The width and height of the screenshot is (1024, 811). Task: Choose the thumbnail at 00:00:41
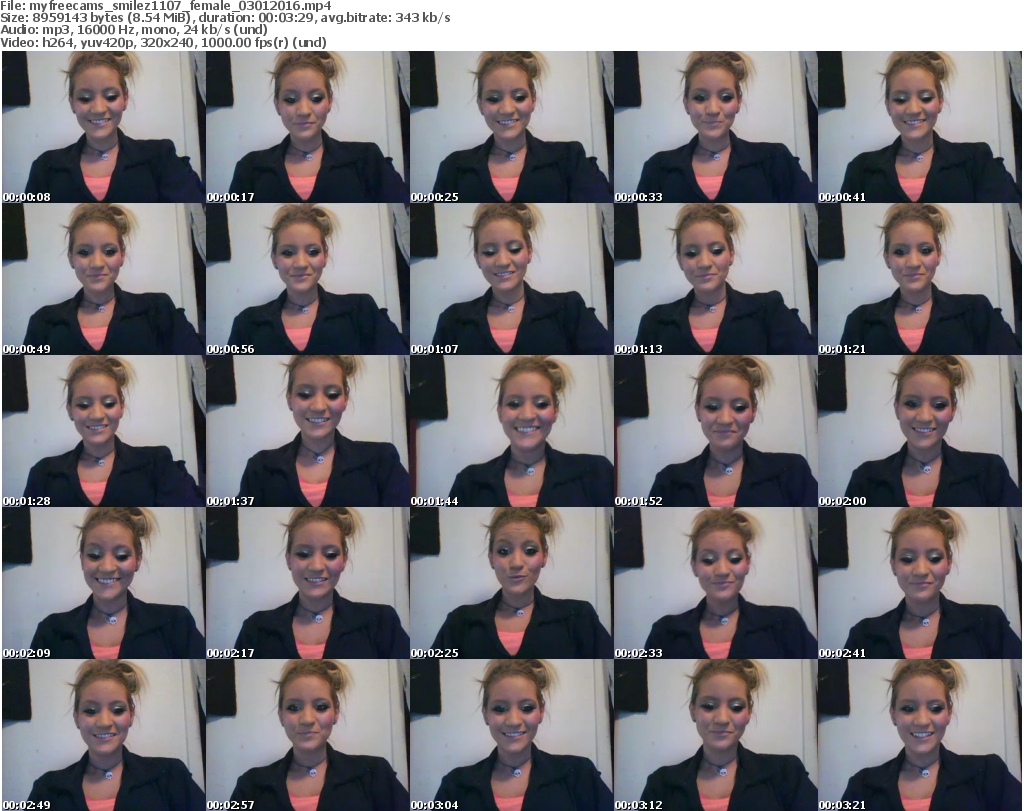pos(920,127)
